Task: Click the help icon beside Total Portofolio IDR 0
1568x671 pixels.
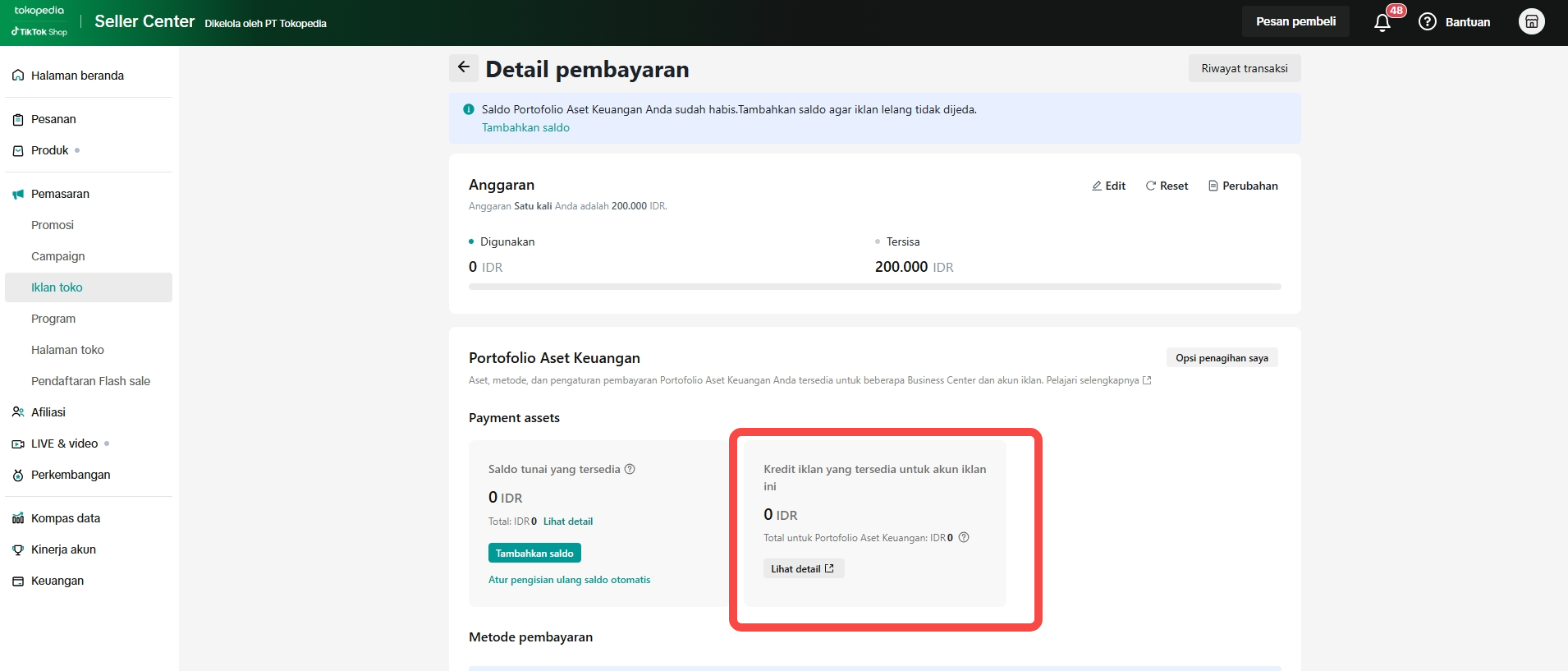Action: click(x=964, y=538)
